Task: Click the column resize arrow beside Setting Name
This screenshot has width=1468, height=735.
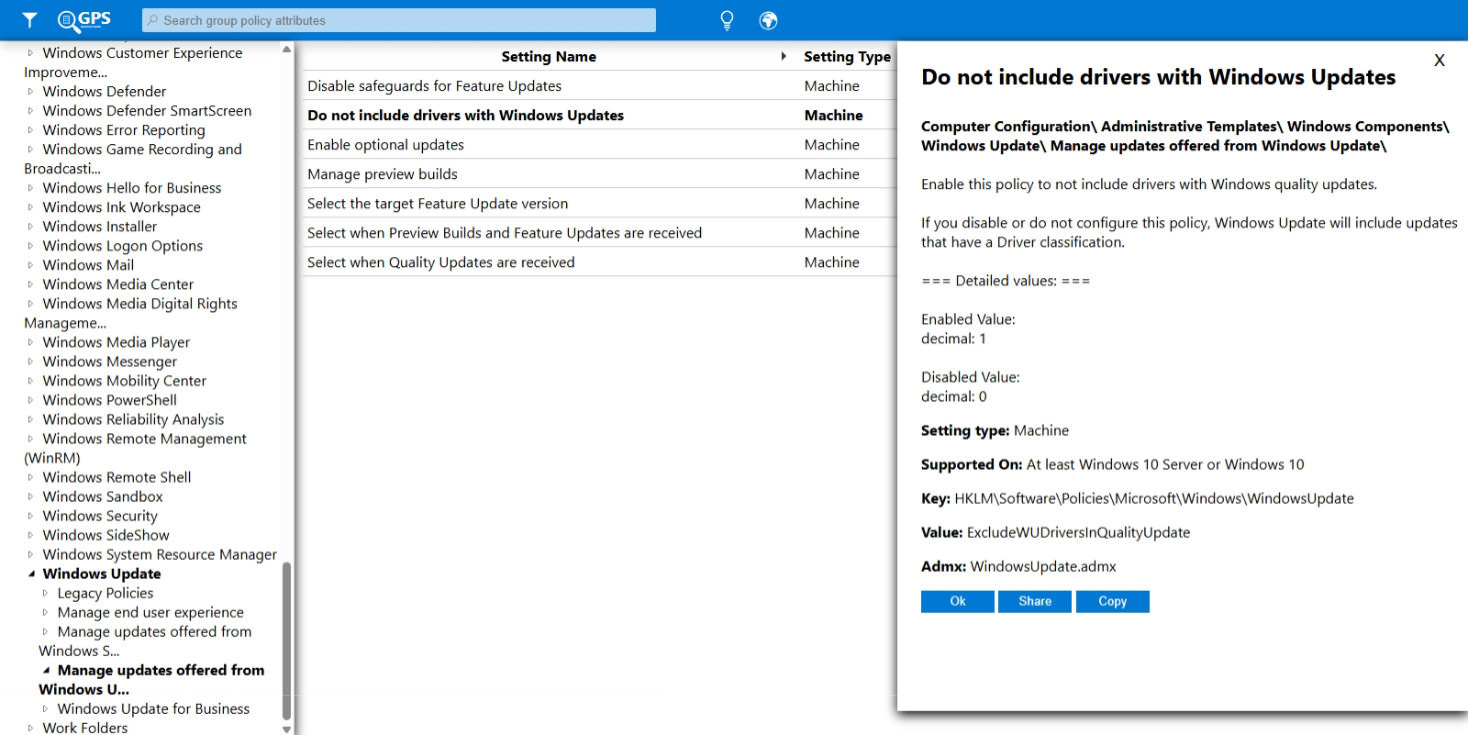Action: (x=784, y=57)
